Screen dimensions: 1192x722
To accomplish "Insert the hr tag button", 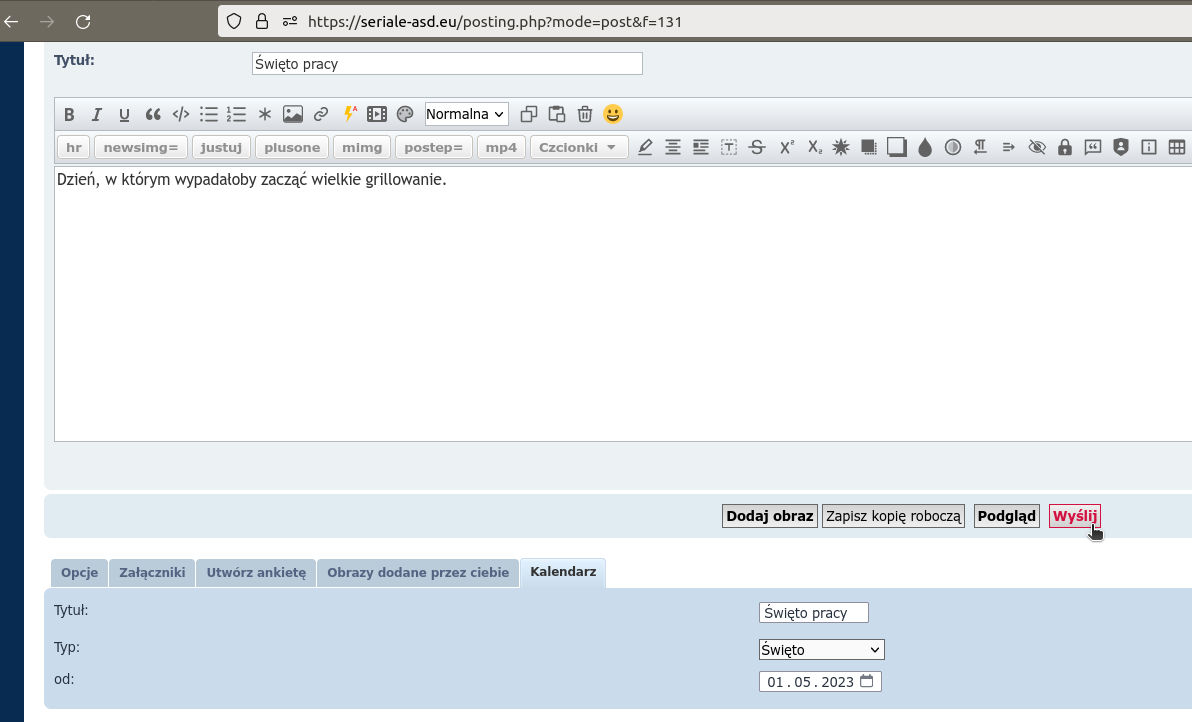I will [74, 147].
